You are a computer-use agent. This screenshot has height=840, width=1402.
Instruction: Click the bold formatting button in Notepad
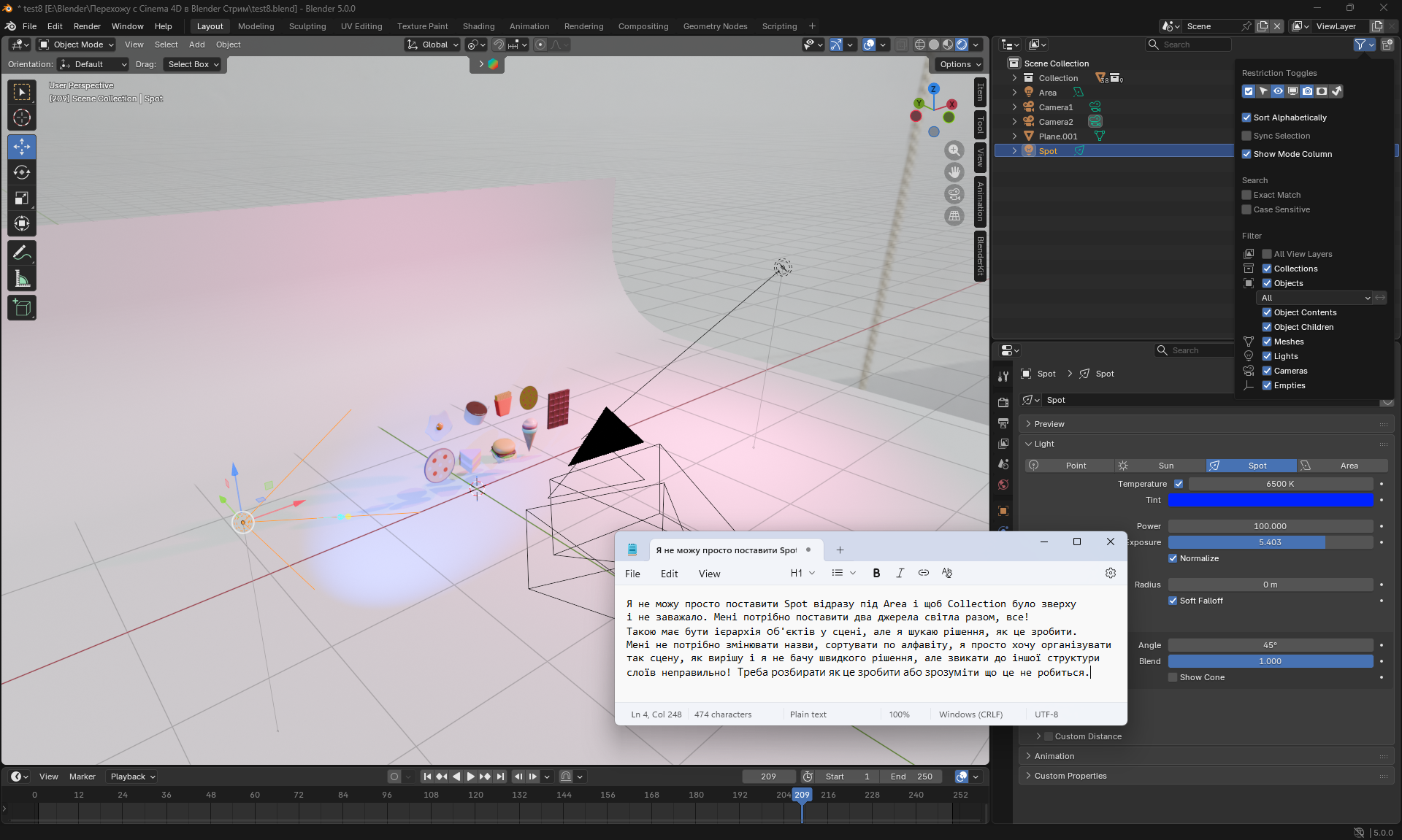pyautogui.click(x=876, y=573)
